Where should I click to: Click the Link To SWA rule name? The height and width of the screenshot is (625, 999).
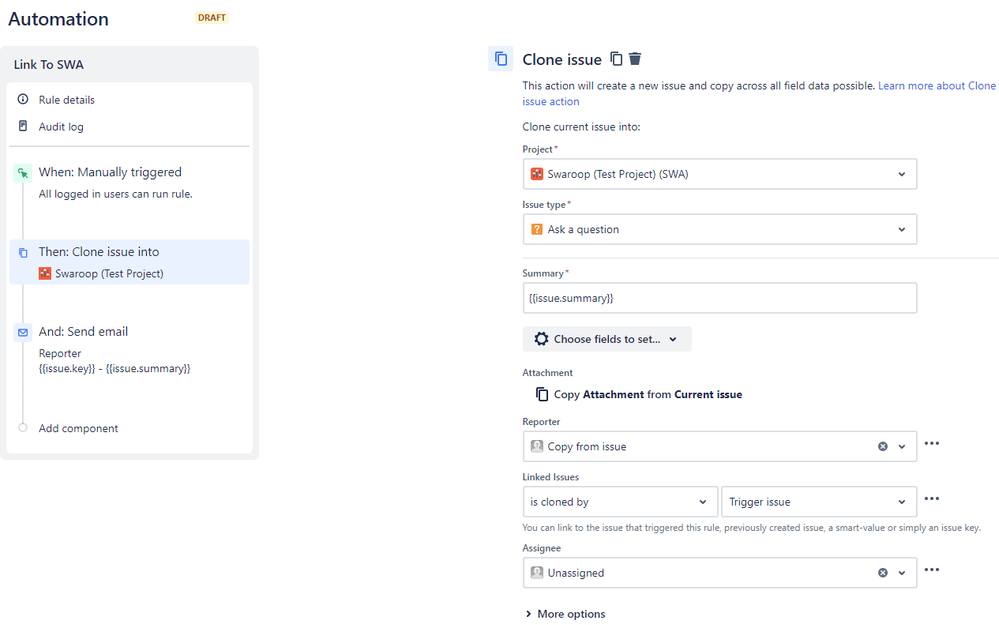click(x=48, y=64)
